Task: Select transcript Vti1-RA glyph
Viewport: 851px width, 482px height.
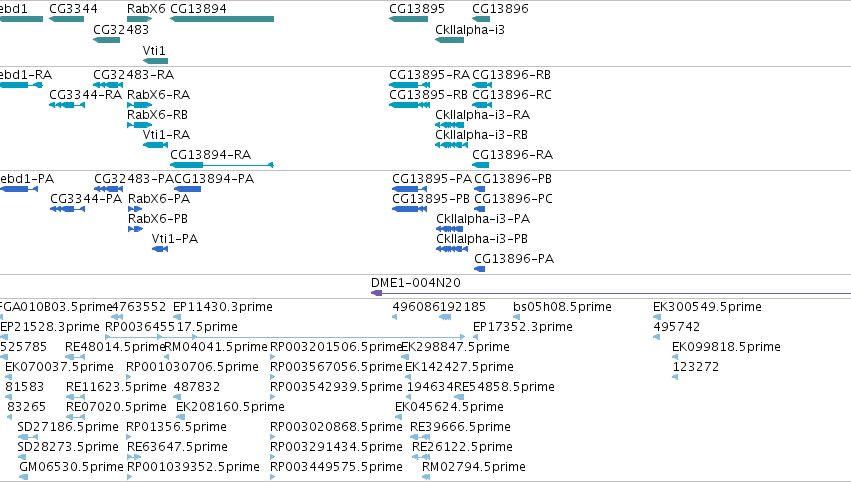Action: coord(155,145)
